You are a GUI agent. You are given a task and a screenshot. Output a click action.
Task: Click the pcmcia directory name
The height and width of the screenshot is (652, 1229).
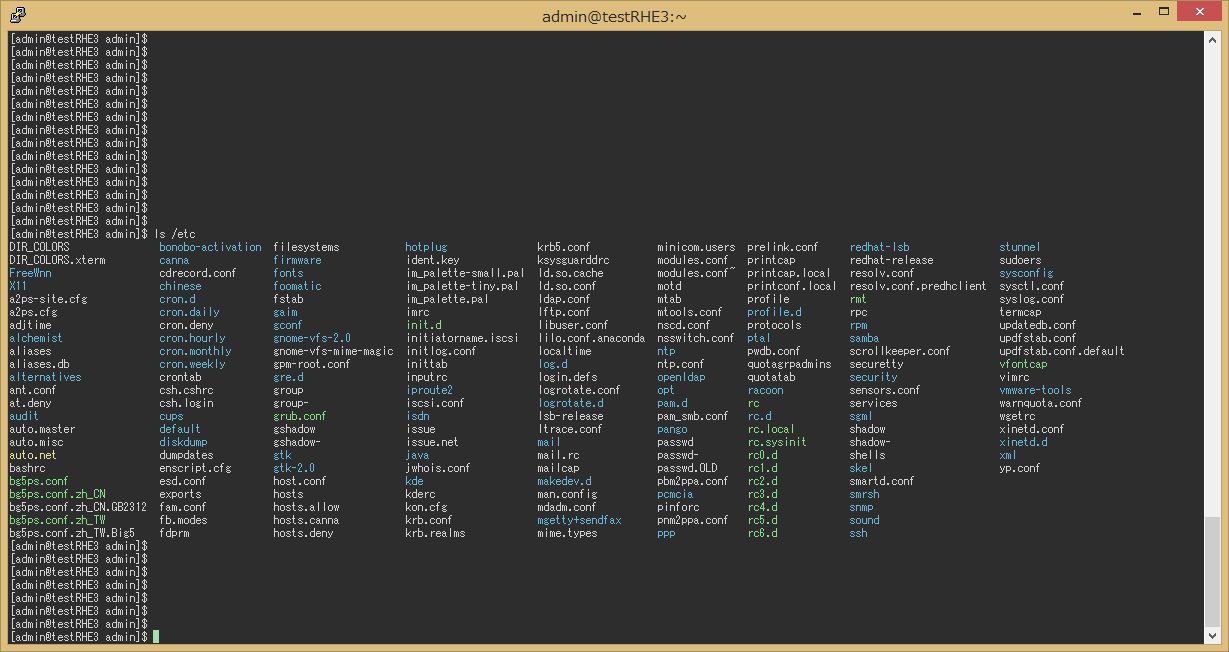pos(675,494)
